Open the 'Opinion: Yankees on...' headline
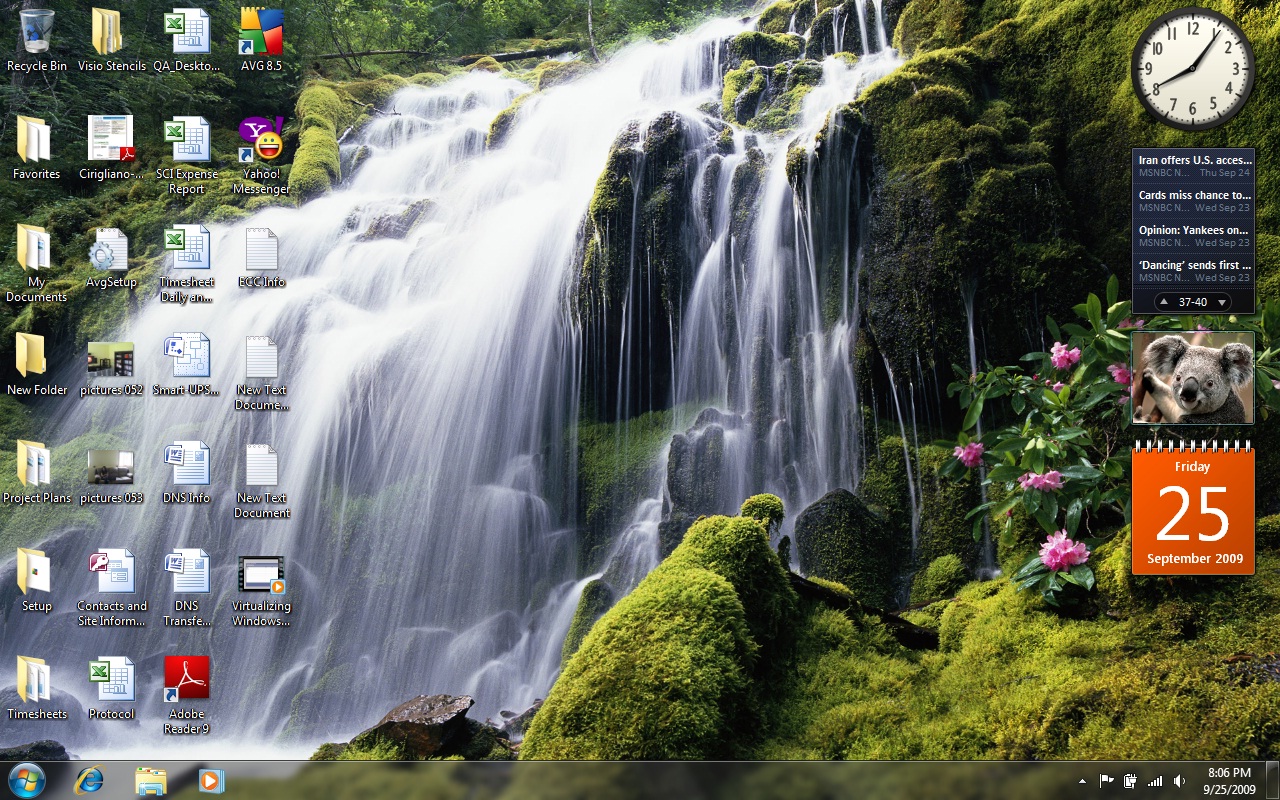The height and width of the screenshot is (800, 1280). (x=1194, y=230)
